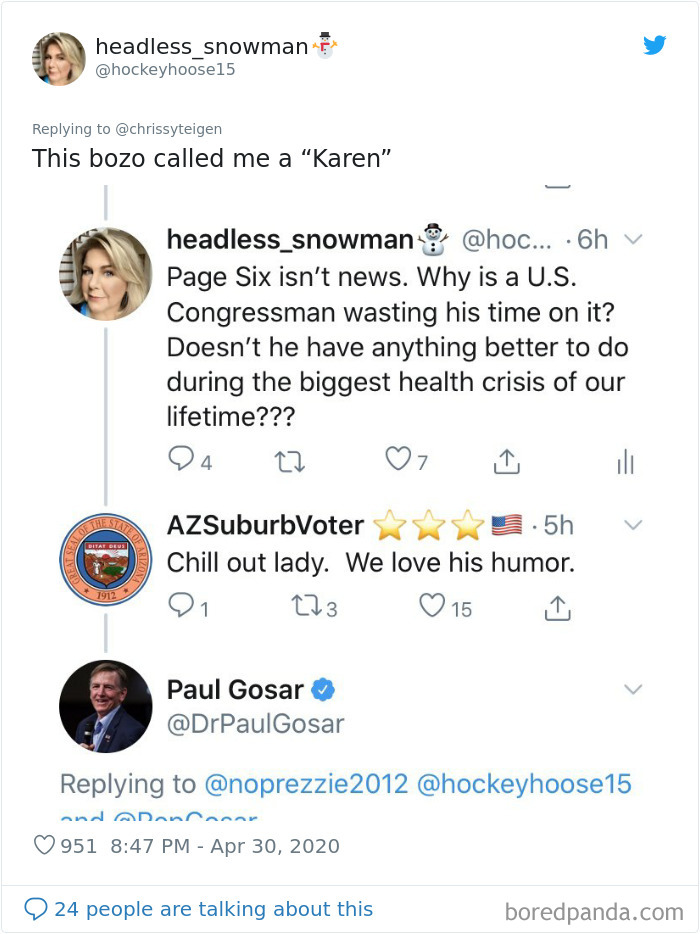Viewport: 700px width, 934px height.
Task: View analytics bars on Page Six tweet
Action: (x=626, y=461)
